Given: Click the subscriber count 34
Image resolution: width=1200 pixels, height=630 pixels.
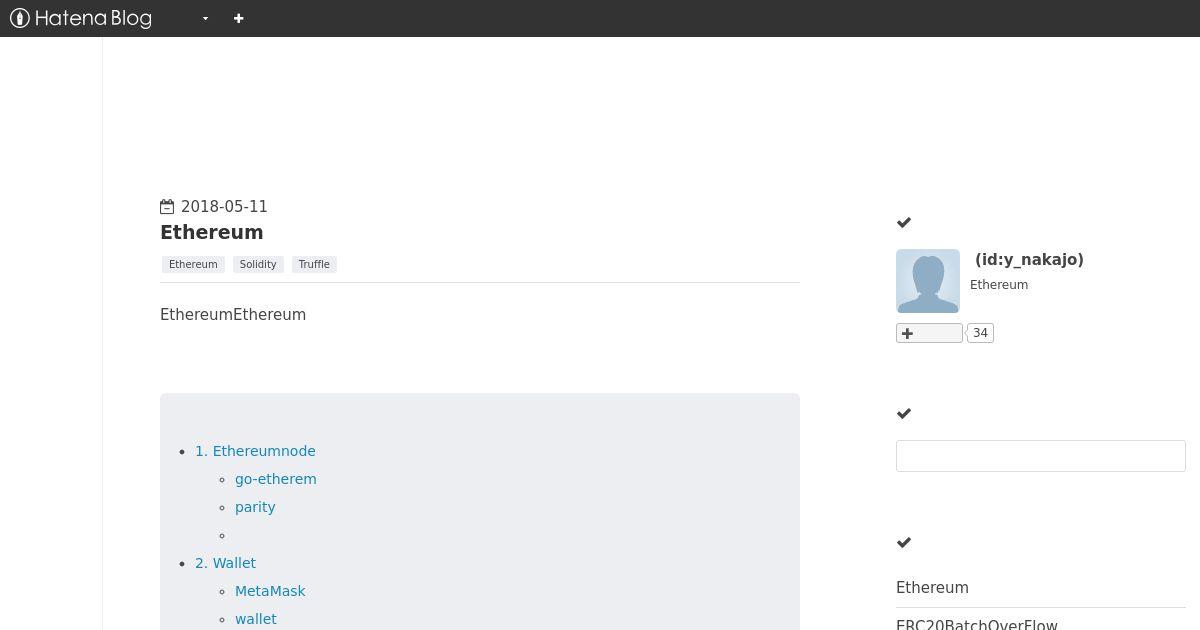Looking at the screenshot, I should point(980,333).
